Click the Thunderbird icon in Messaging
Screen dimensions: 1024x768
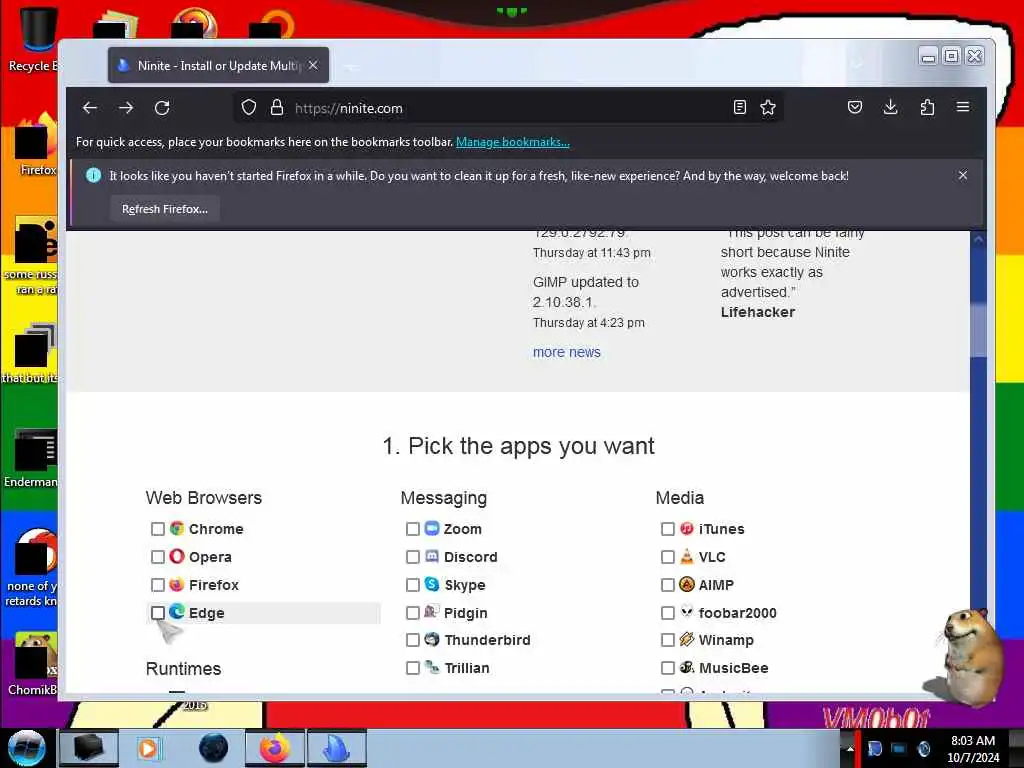[x=432, y=639]
